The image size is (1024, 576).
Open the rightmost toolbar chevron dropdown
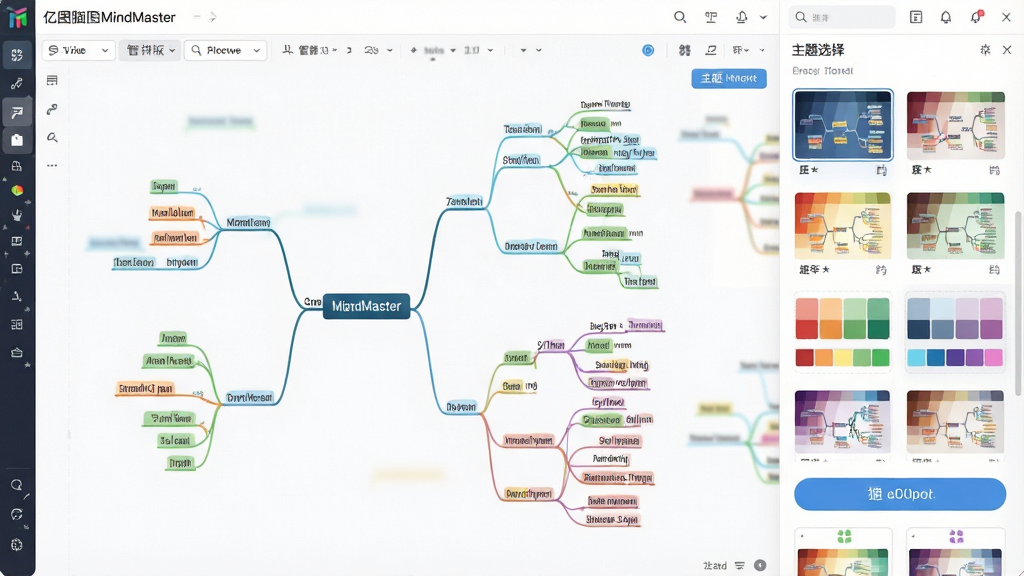click(762, 50)
